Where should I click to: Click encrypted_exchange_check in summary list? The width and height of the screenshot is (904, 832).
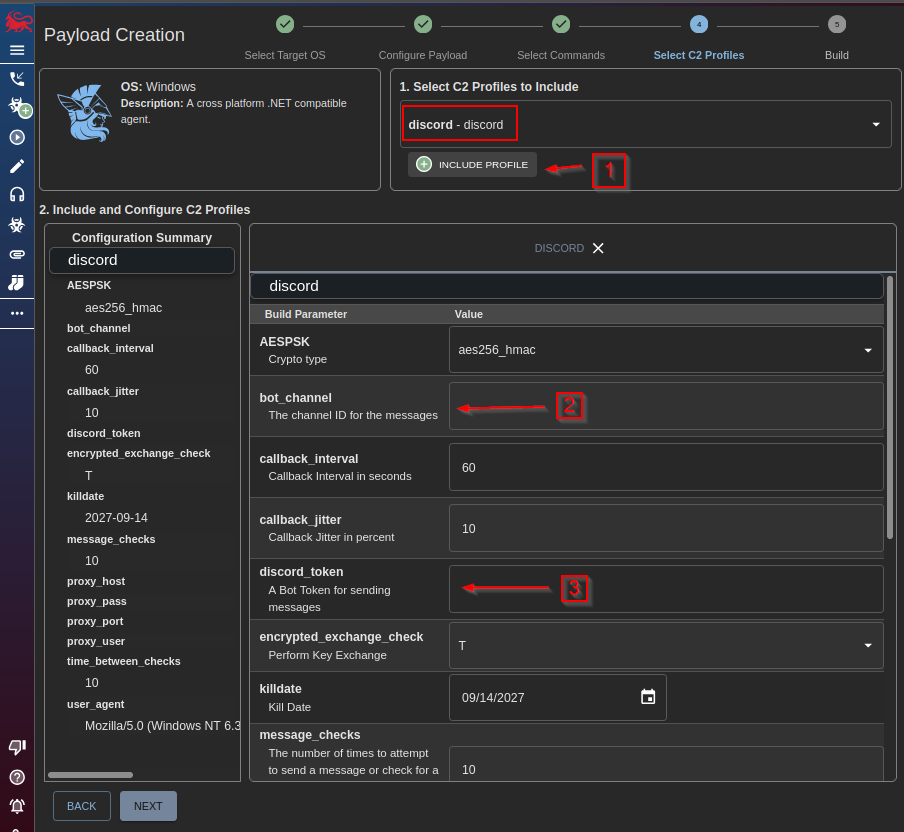click(138, 453)
